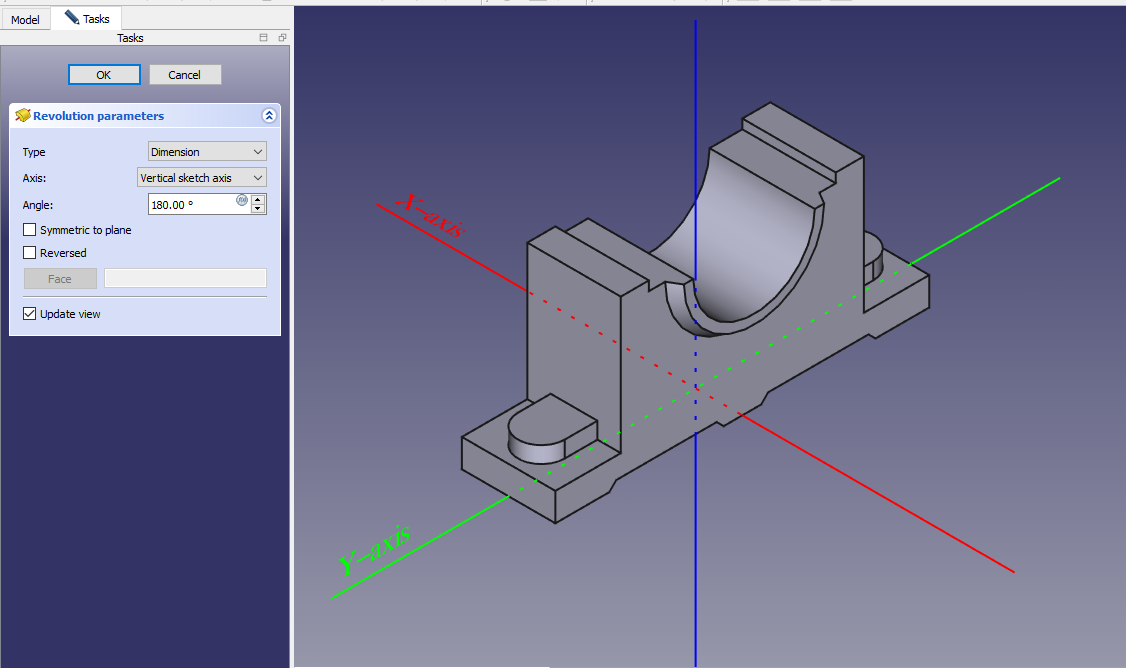Click the Revolution parameters feature icon
The width and height of the screenshot is (1126, 668).
[23, 115]
